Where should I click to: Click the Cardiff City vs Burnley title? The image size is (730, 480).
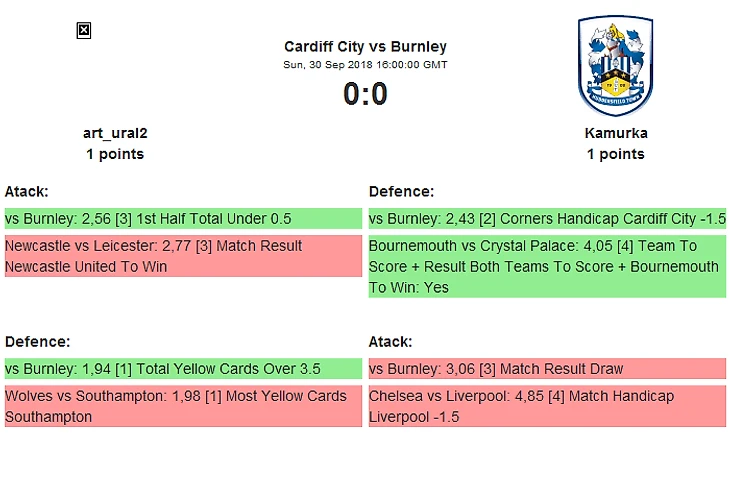[x=365, y=47]
